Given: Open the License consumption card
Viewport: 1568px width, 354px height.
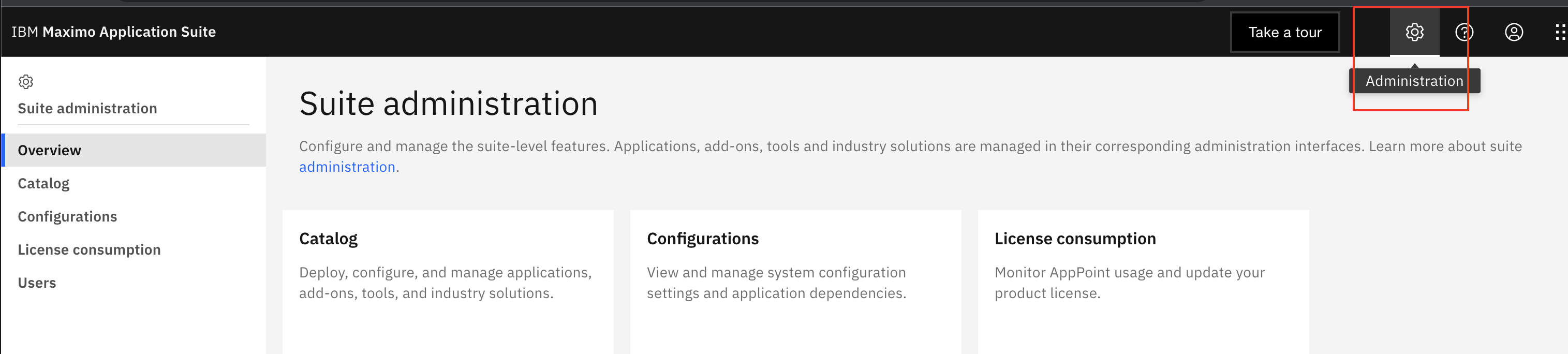Looking at the screenshot, I should 1143,282.
